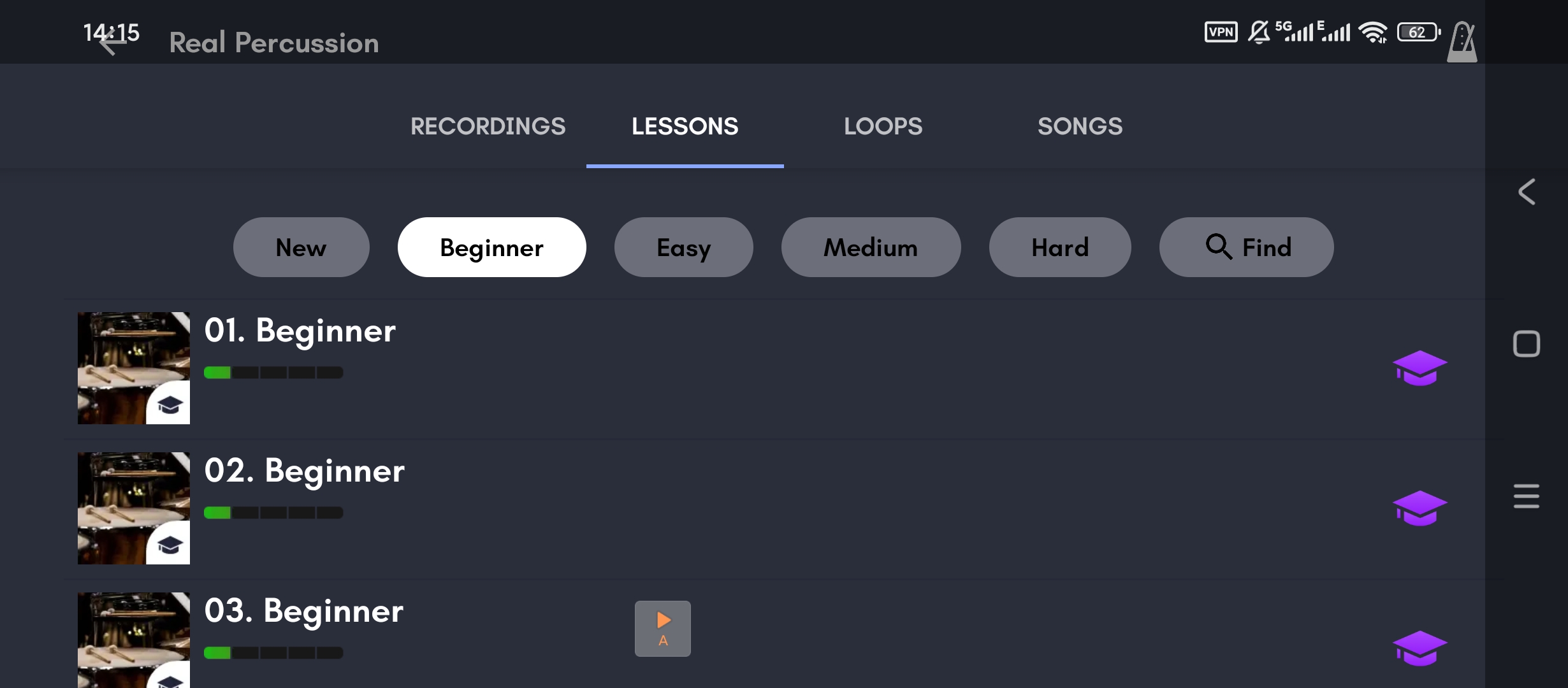This screenshot has height=688, width=1568.
Task: Open the metronome icon in header
Action: pos(1462,42)
